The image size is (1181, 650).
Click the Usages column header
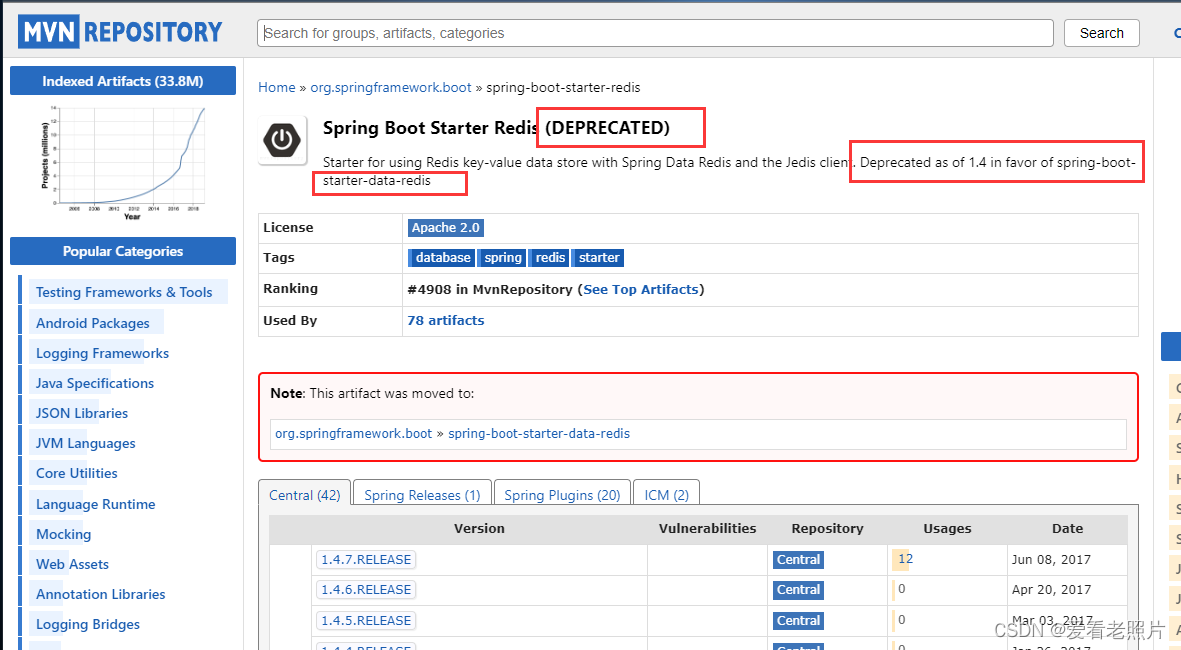[x=947, y=529]
